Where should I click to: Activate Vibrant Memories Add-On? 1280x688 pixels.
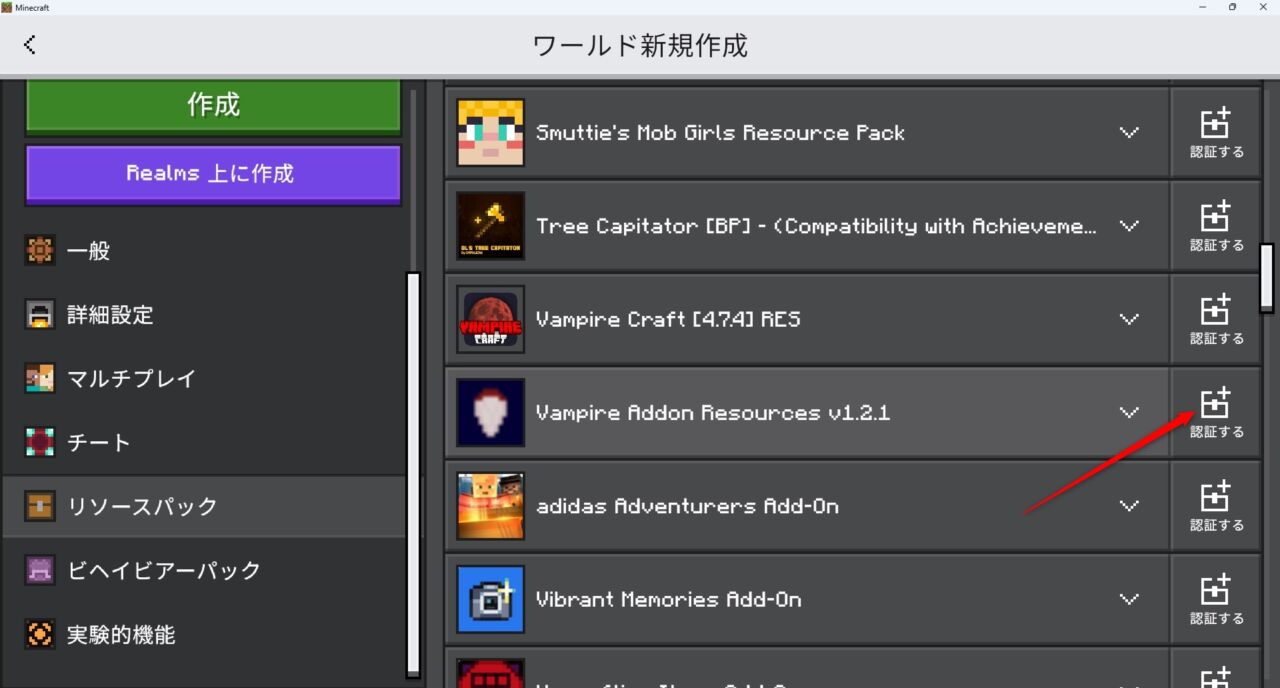(x=1216, y=600)
